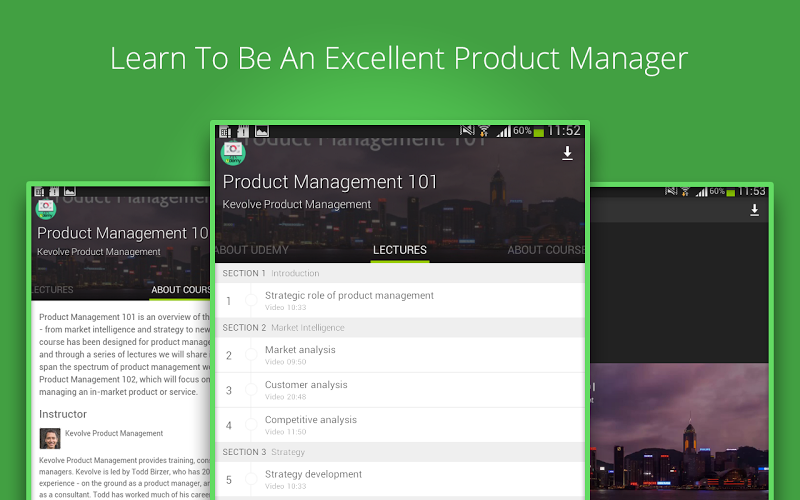Viewport: 800px width, 500px height.
Task: Open instructor photo in left phone
Action: (x=50, y=439)
